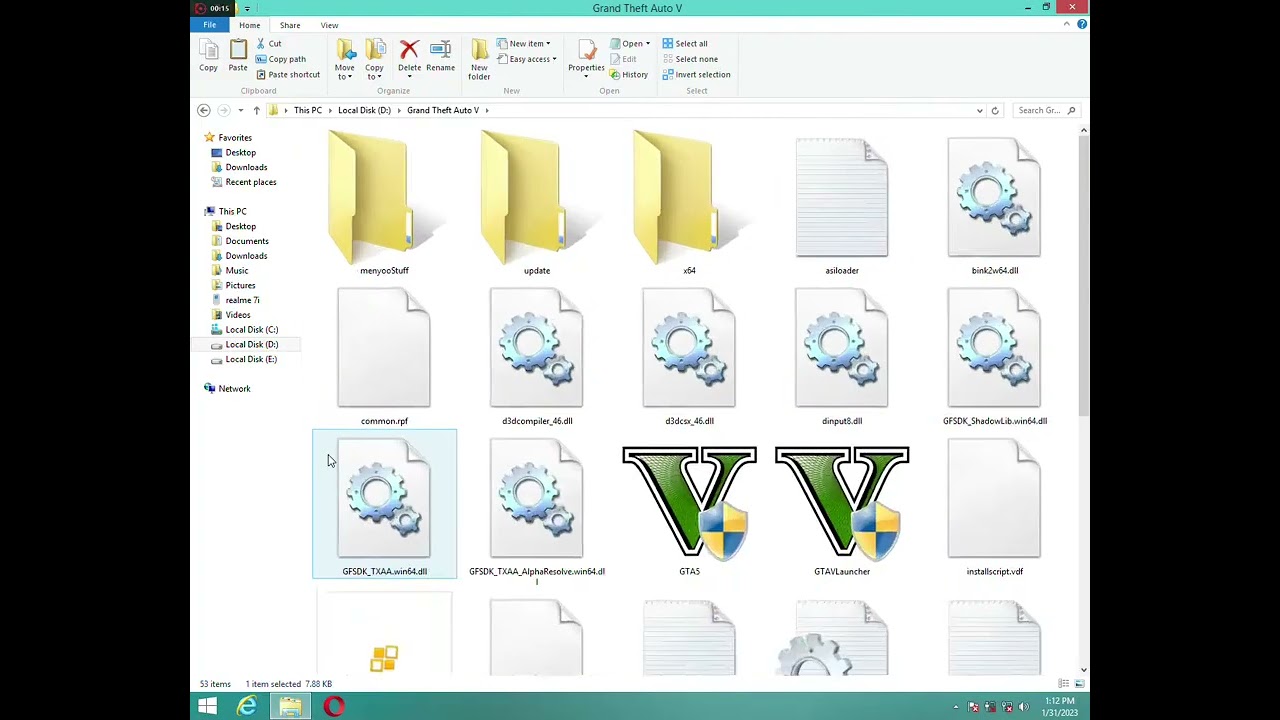Click Paste shortcut in the ribbon

coord(287,75)
